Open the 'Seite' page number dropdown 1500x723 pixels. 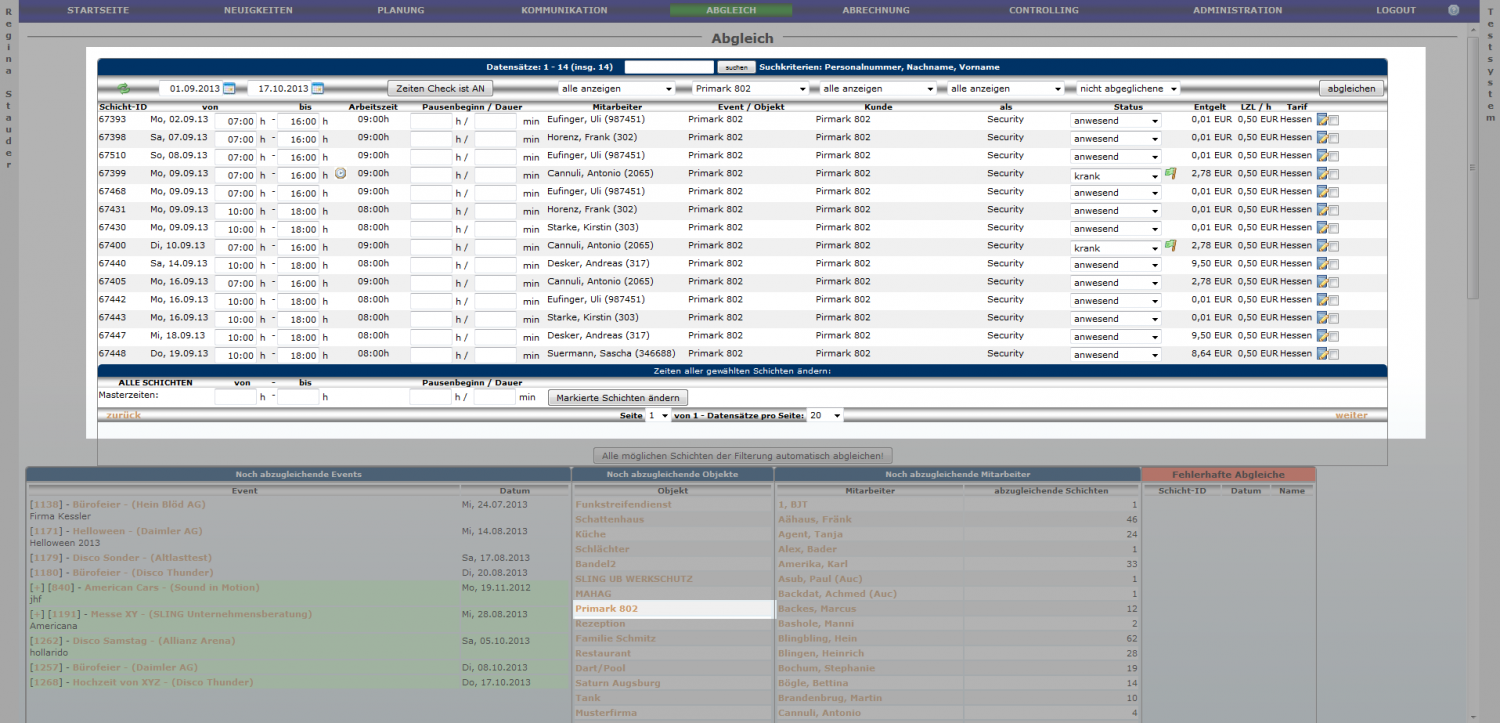[658, 415]
